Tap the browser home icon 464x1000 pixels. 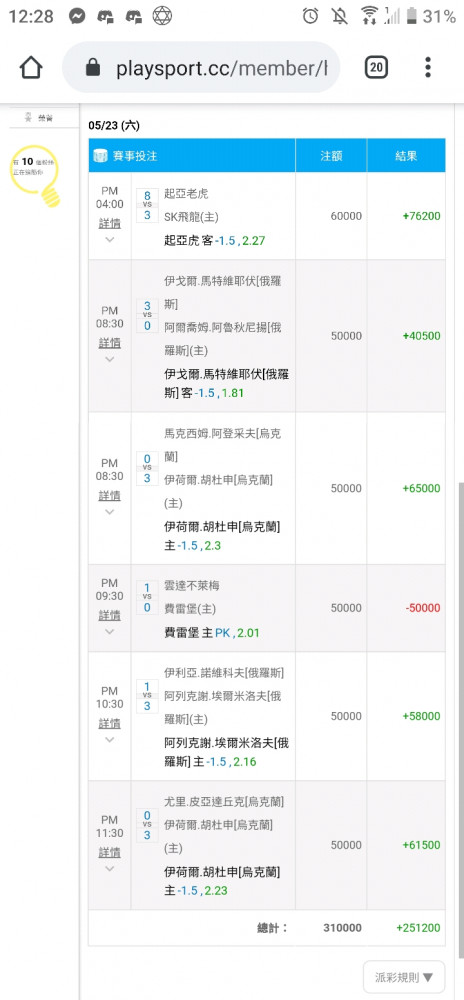tap(31, 67)
